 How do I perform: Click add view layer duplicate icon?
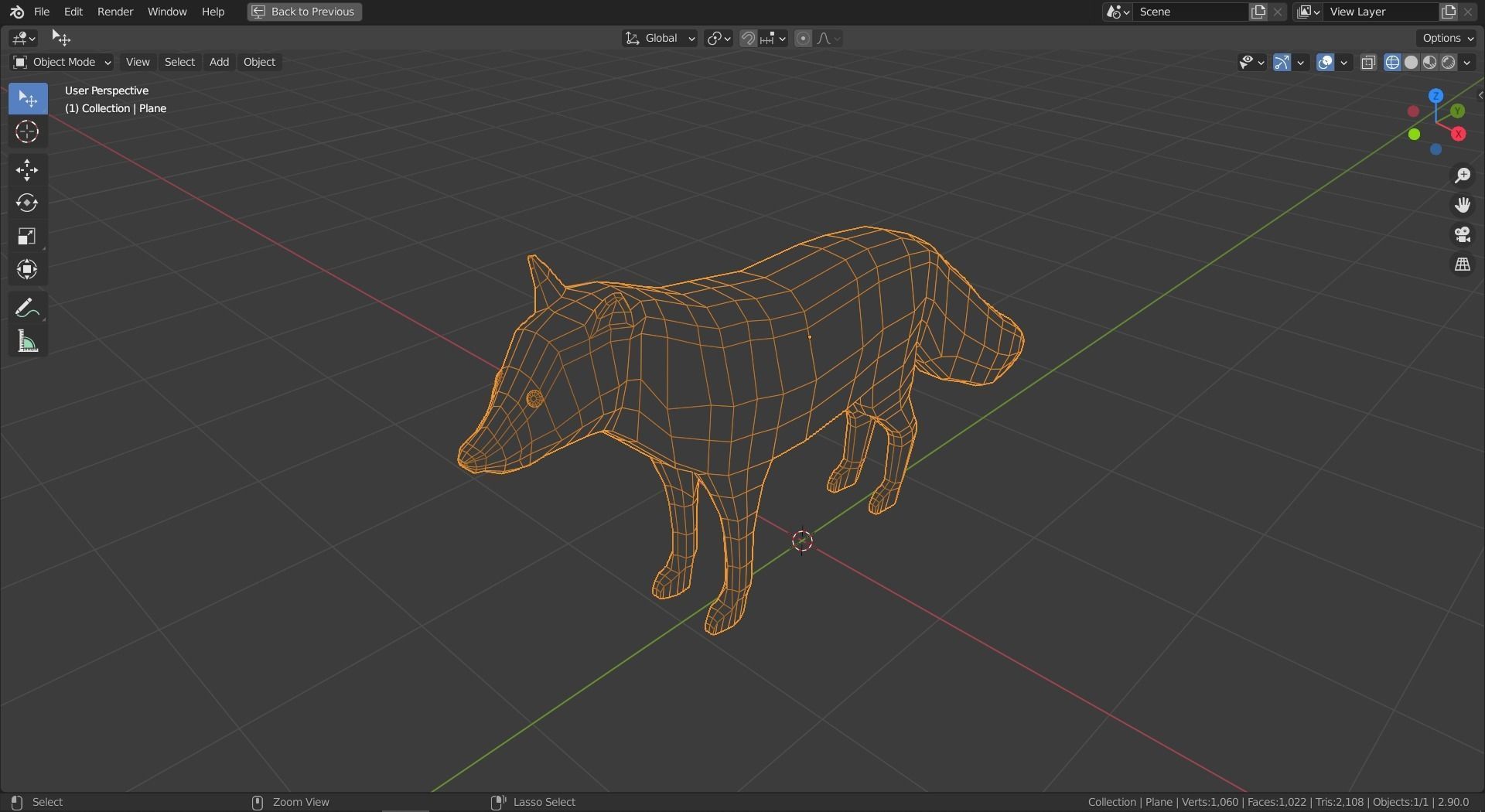[x=1448, y=12]
